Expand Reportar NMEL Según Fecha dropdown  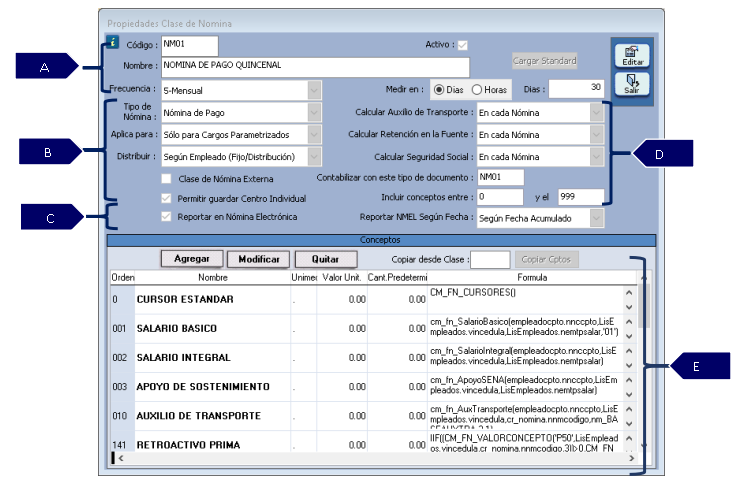pos(596,218)
